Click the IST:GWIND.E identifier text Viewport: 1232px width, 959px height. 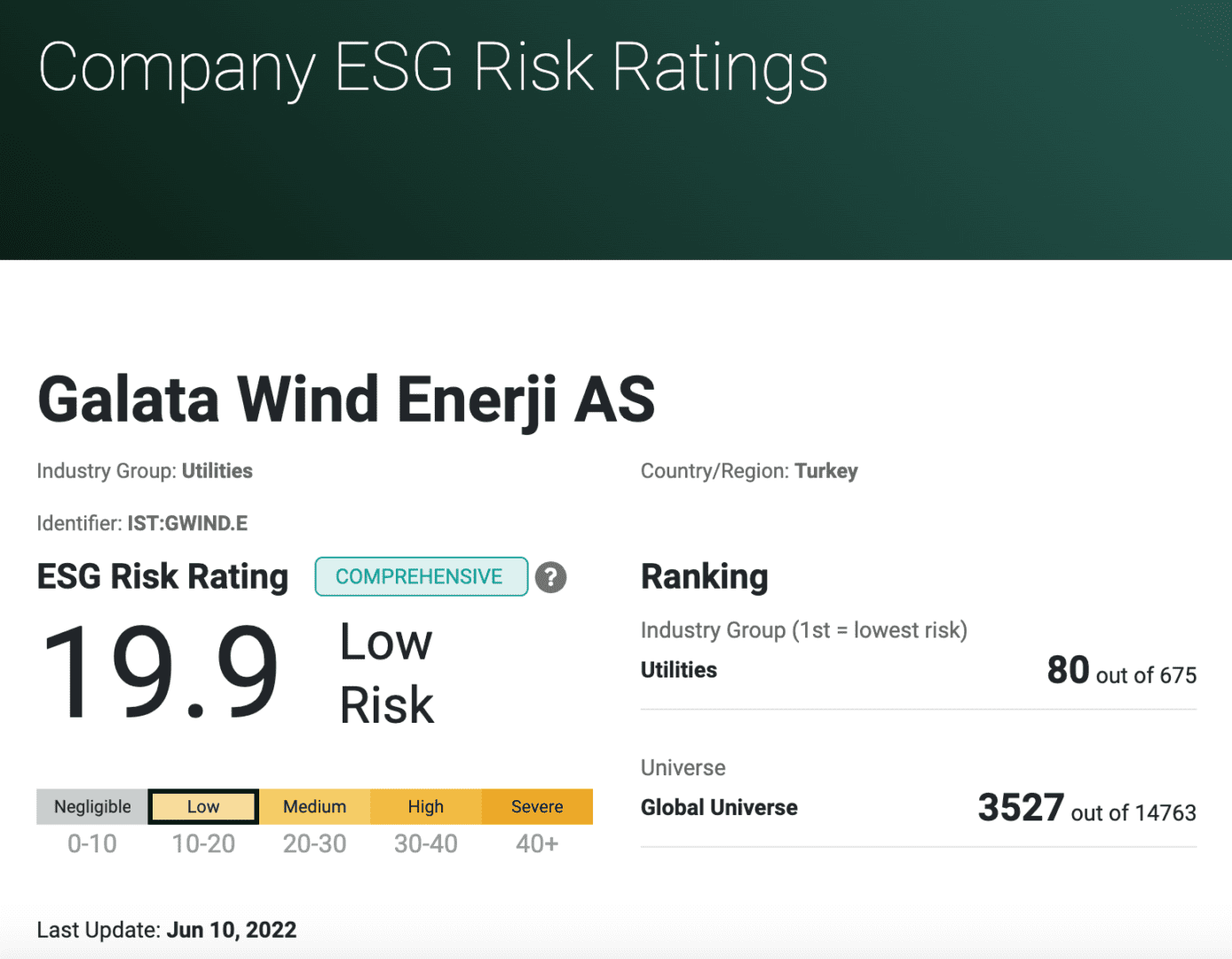tap(187, 523)
